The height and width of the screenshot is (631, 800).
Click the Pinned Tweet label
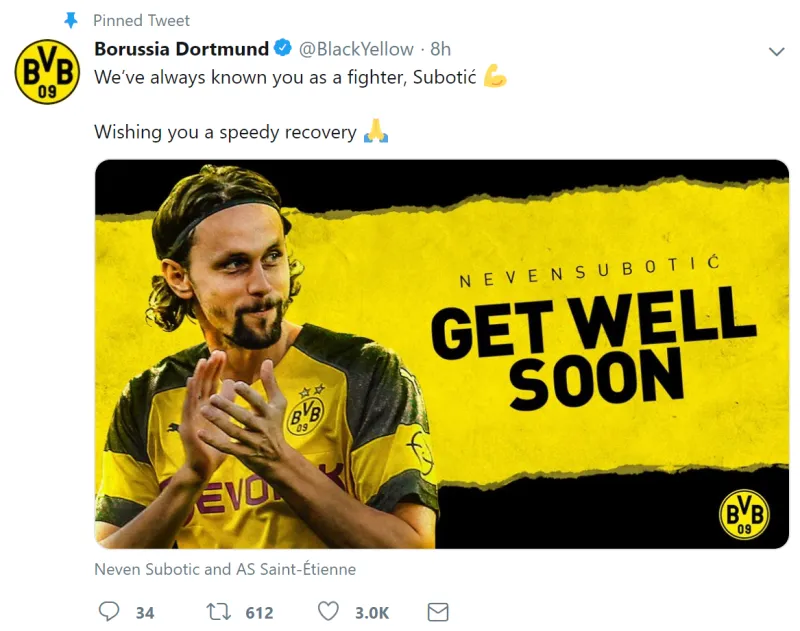(x=141, y=20)
